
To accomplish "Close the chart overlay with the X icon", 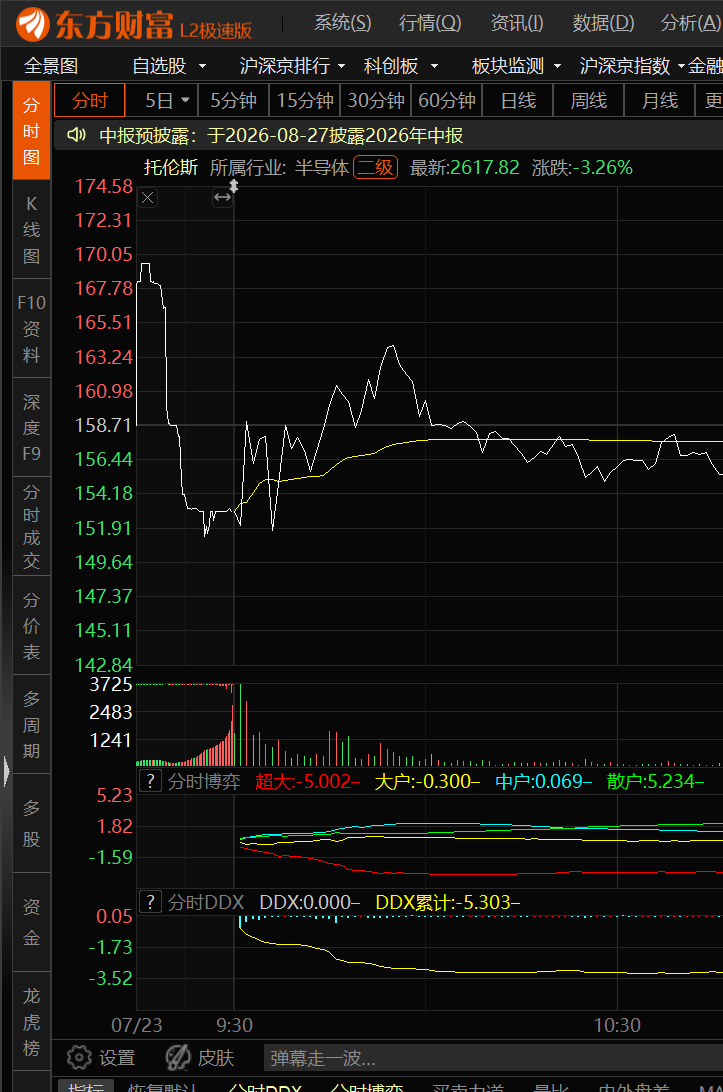I will [x=148, y=198].
